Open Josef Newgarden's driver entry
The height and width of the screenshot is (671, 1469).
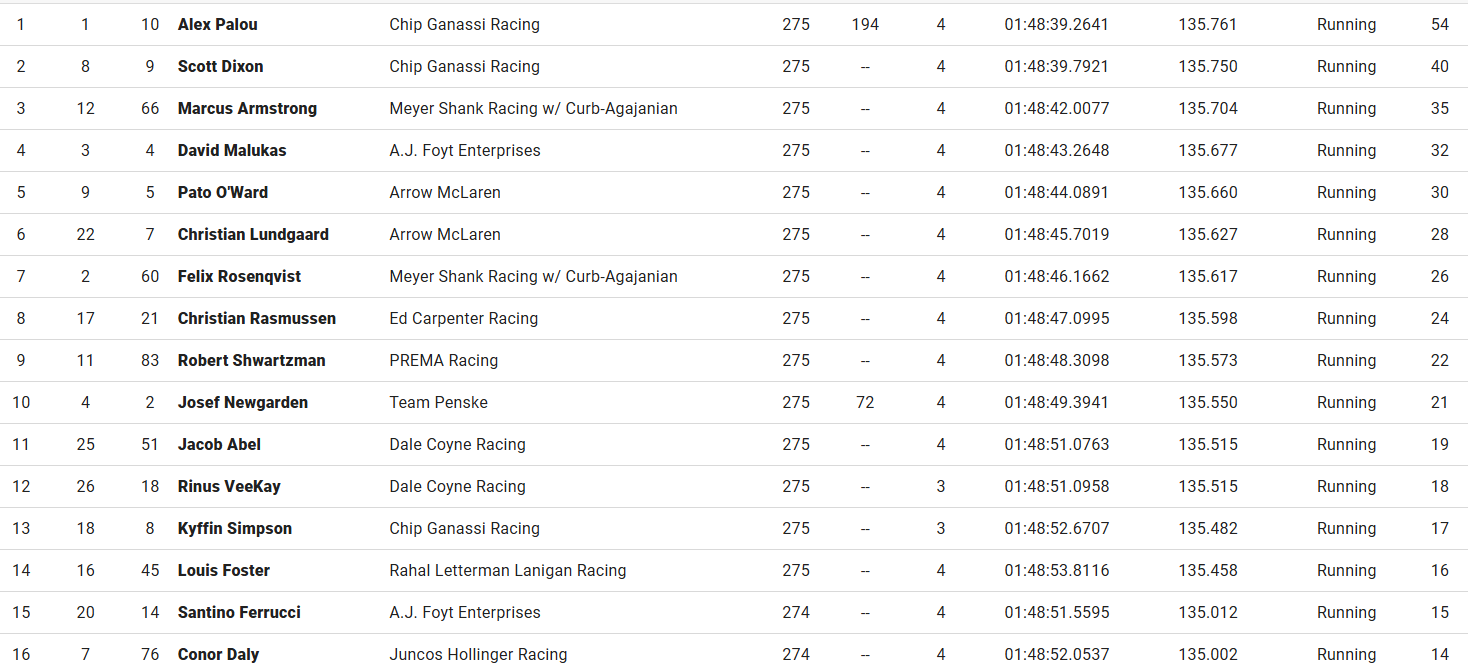pyautogui.click(x=243, y=403)
